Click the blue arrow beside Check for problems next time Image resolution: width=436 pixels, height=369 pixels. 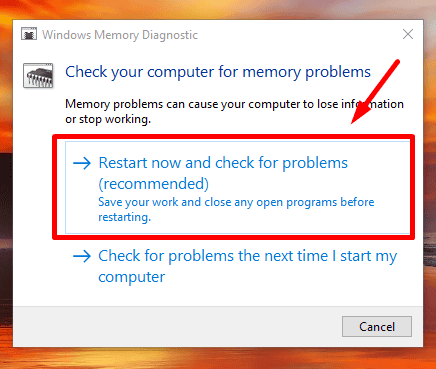82,256
